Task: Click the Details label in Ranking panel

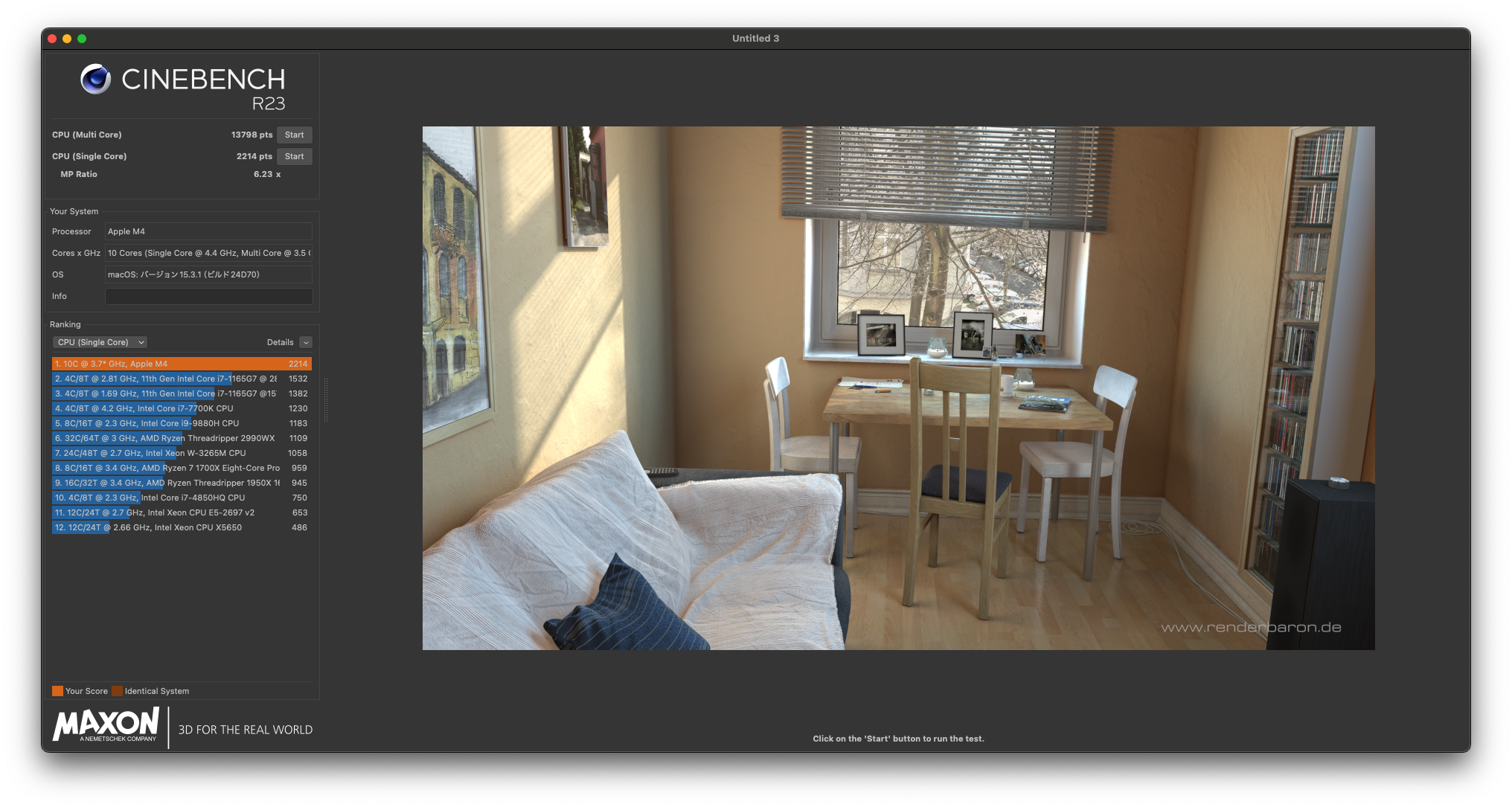Action: 280,342
